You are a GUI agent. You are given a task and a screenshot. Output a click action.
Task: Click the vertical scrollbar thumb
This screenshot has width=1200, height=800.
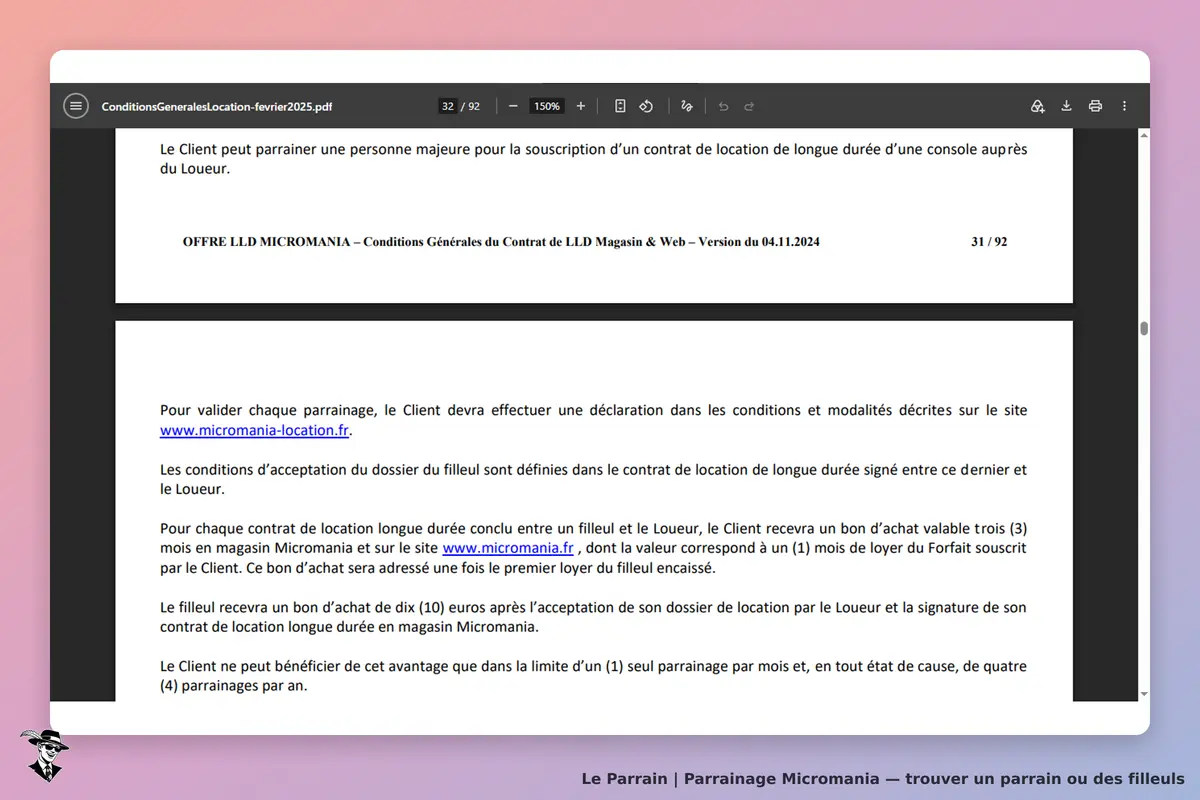point(1144,328)
